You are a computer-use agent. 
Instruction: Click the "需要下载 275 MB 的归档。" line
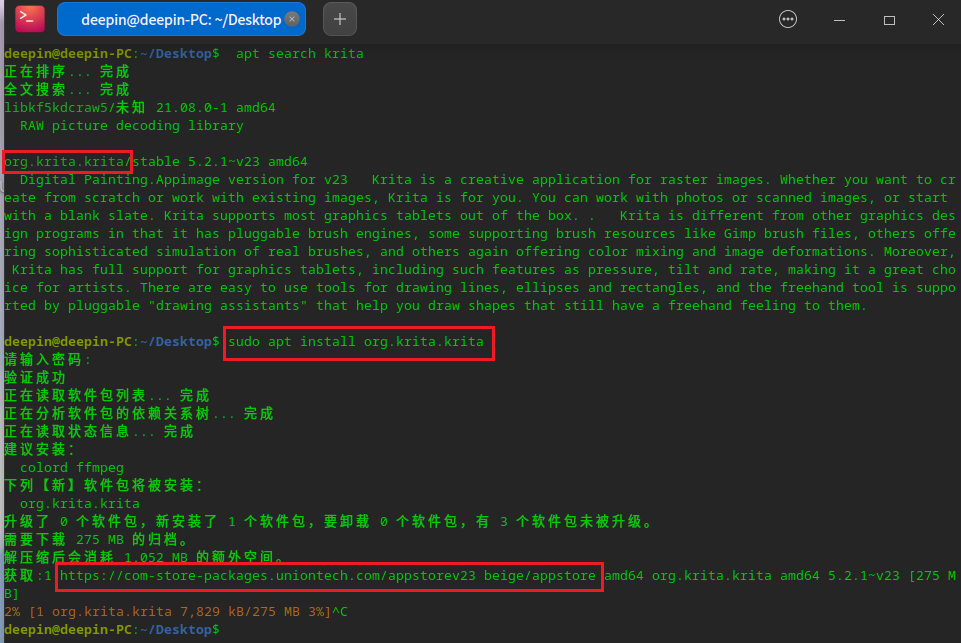[98, 539]
